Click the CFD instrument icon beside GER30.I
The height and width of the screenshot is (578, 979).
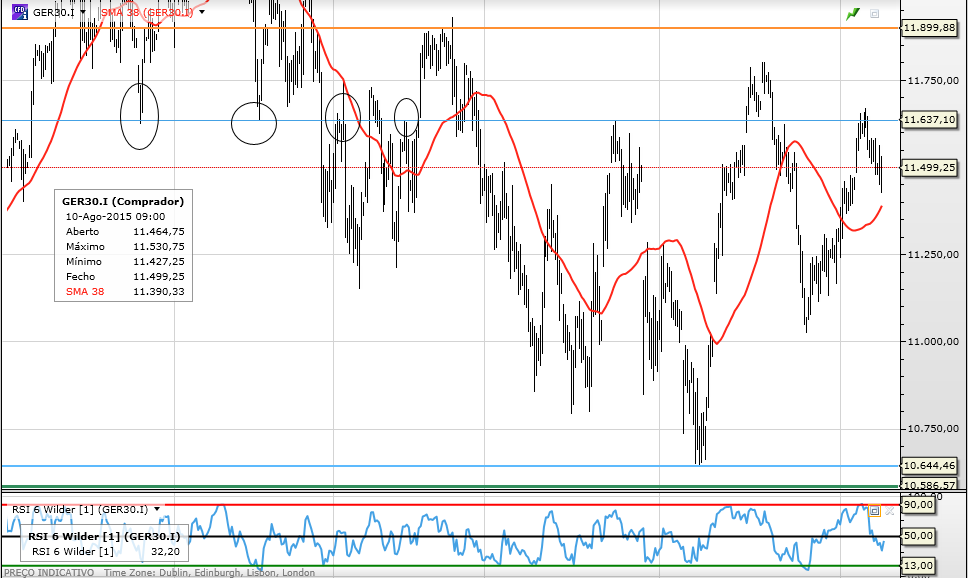pyautogui.click(x=19, y=12)
